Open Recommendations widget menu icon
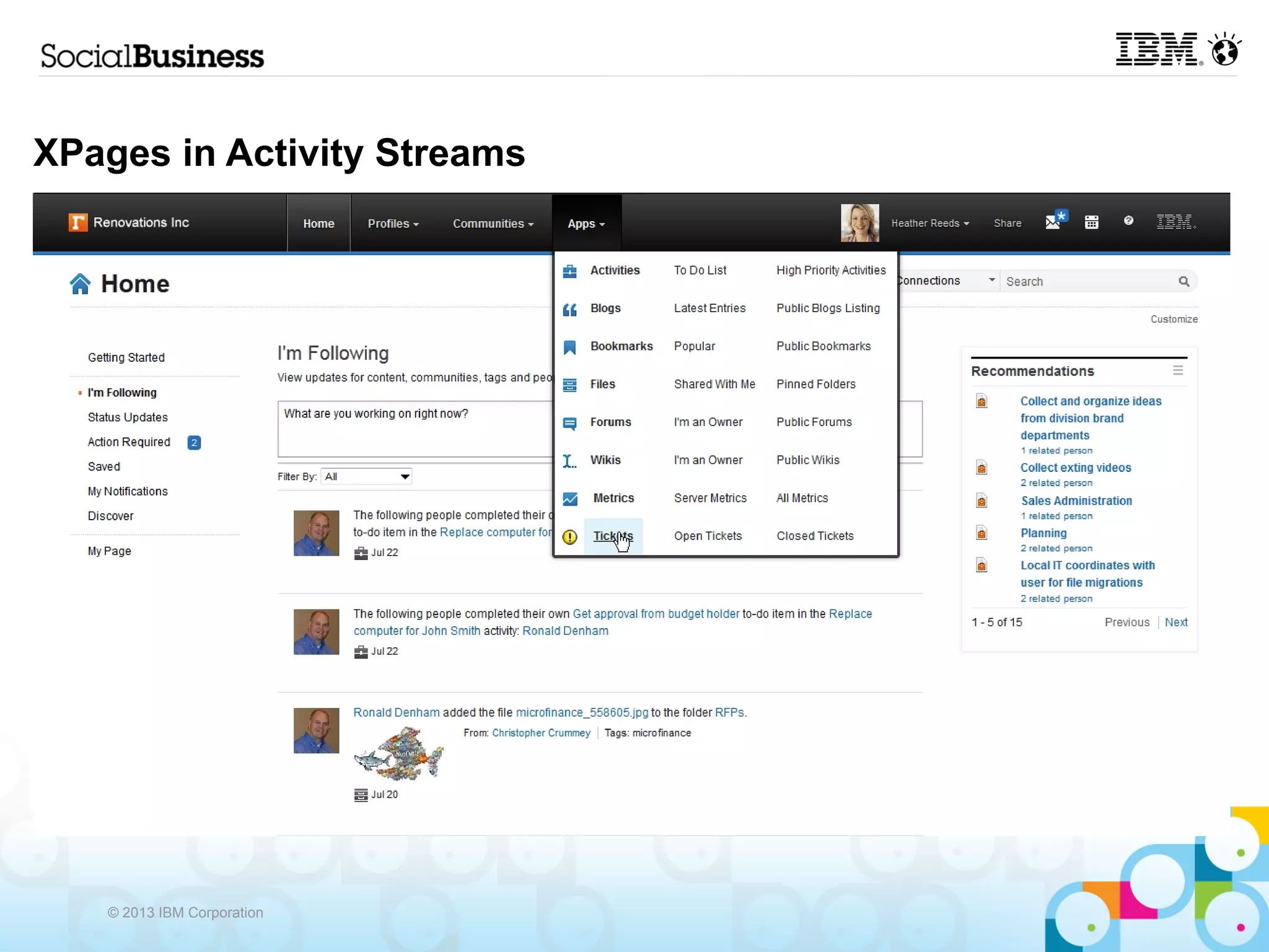The image size is (1269, 952). pos(1178,370)
